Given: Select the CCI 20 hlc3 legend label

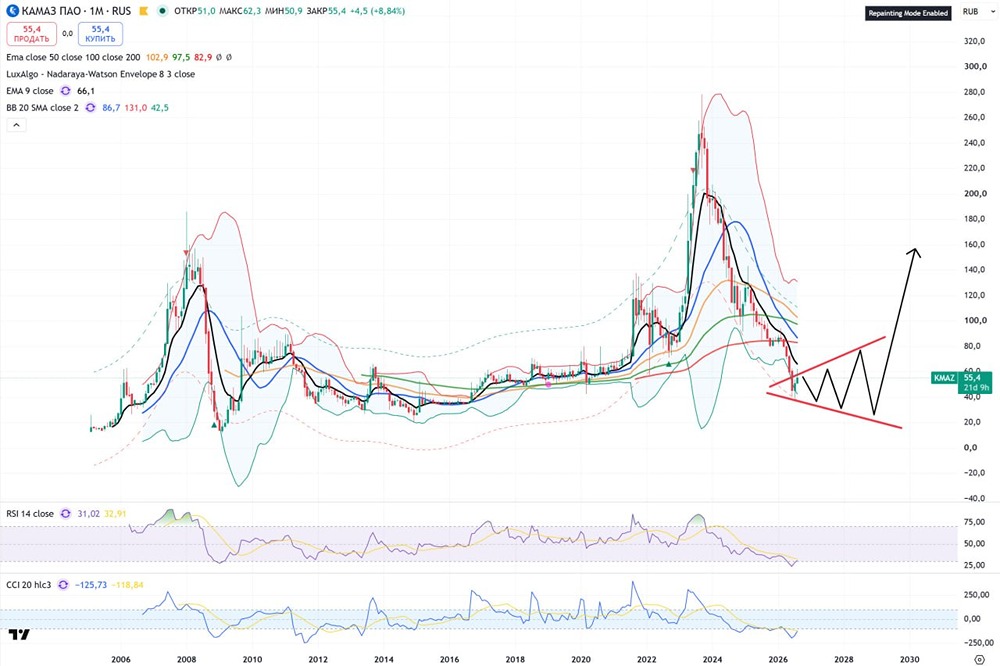Looking at the screenshot, I should (x=29, y=584).
